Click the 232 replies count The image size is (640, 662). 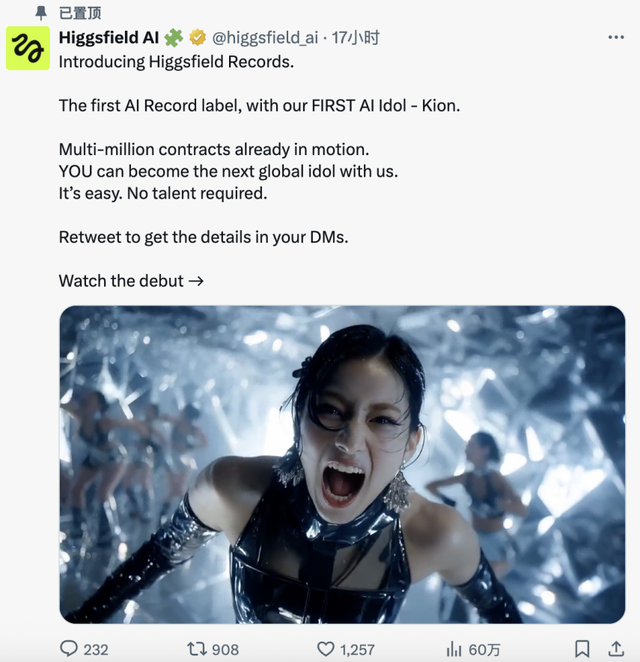[96, 649]
